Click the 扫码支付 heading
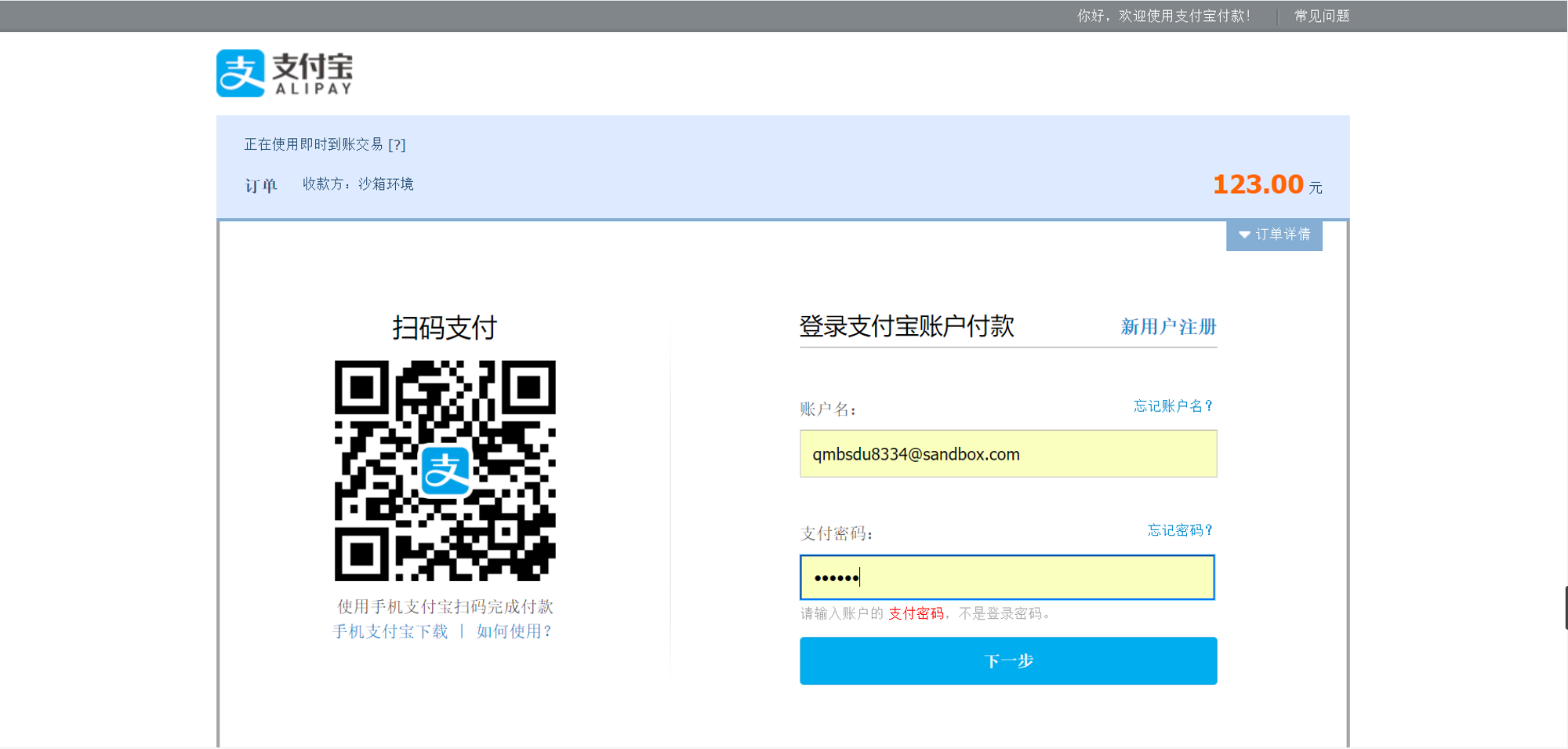Screen dimensions: 1568x749 point(445,327)
